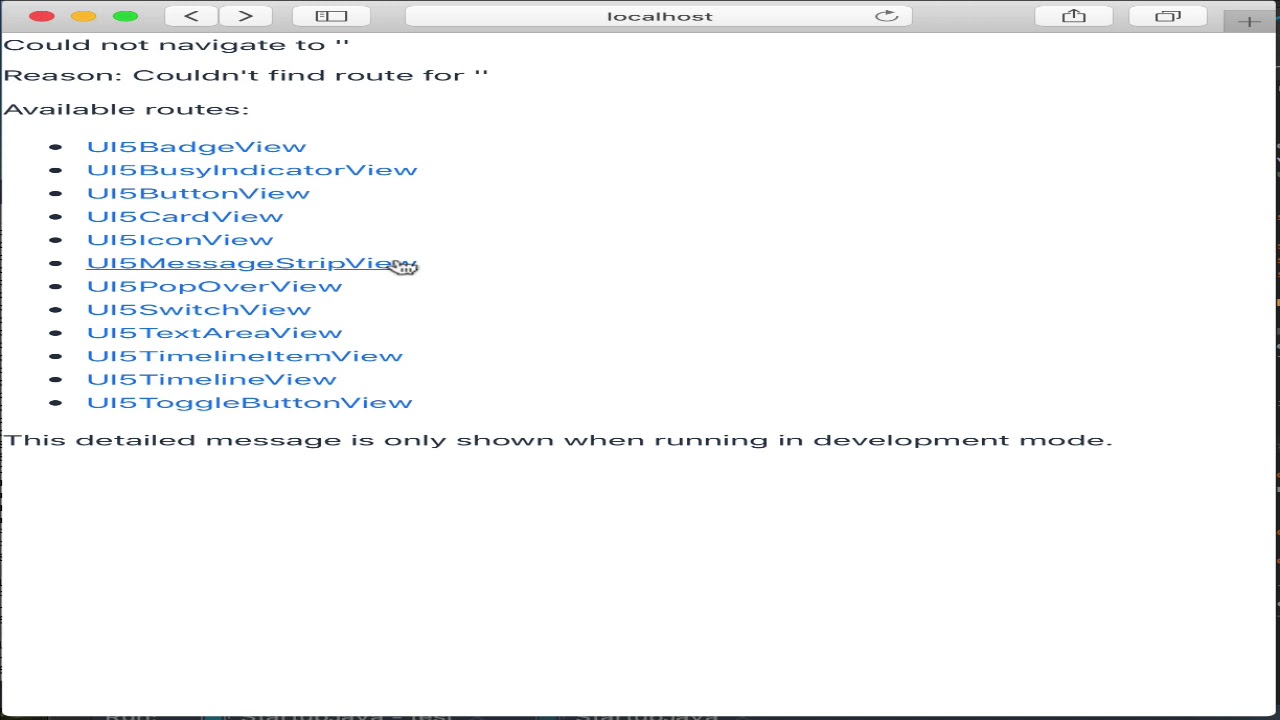
Task: Open the Share menu icon
Action: pyautogui.click(x=1073, y=16)
